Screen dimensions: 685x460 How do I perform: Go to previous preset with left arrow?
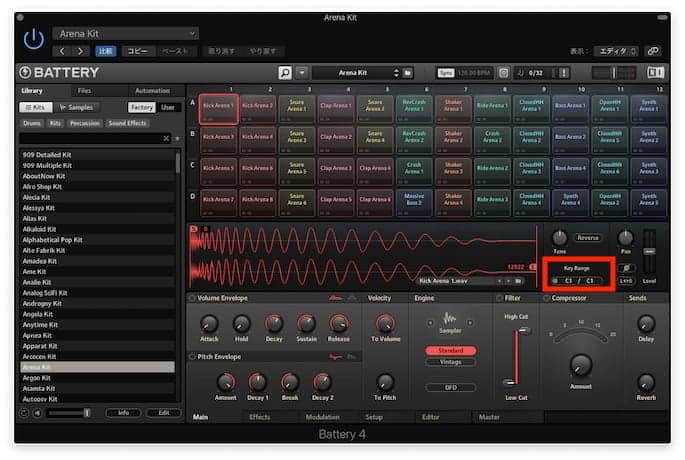[x=62, y=51]
